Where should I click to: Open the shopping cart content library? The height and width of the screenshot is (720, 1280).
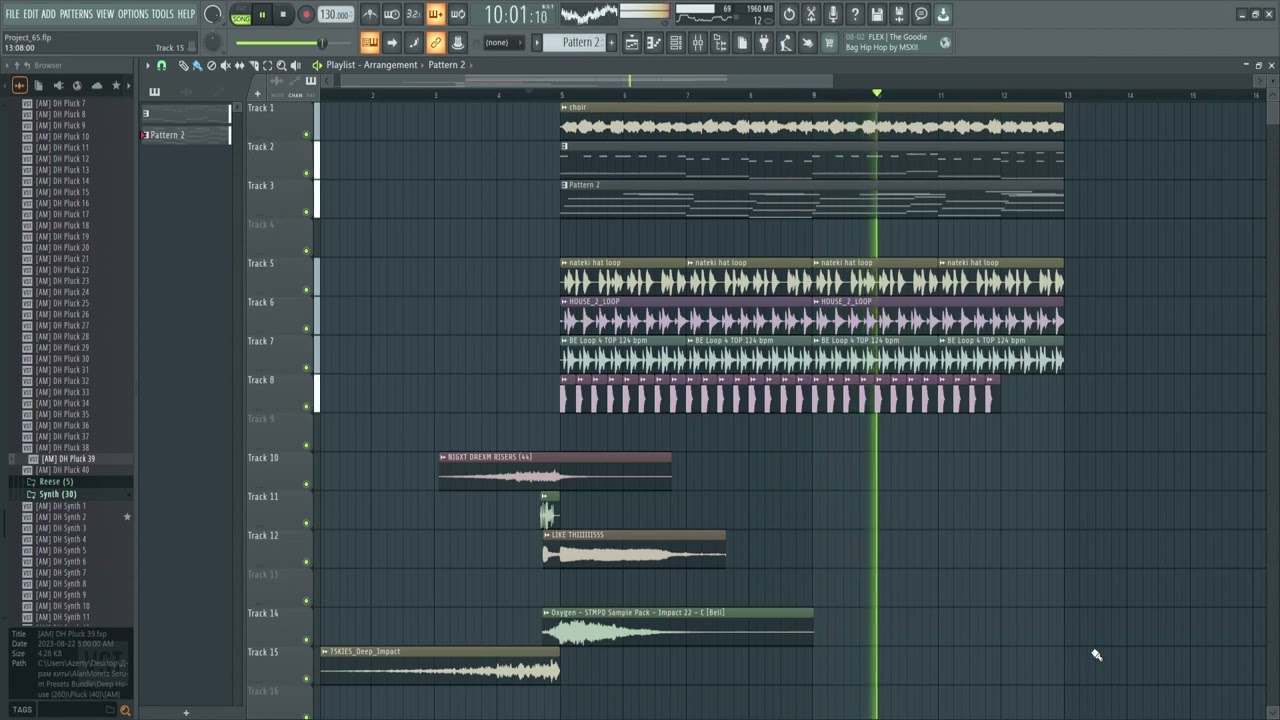tap(829, 42)
